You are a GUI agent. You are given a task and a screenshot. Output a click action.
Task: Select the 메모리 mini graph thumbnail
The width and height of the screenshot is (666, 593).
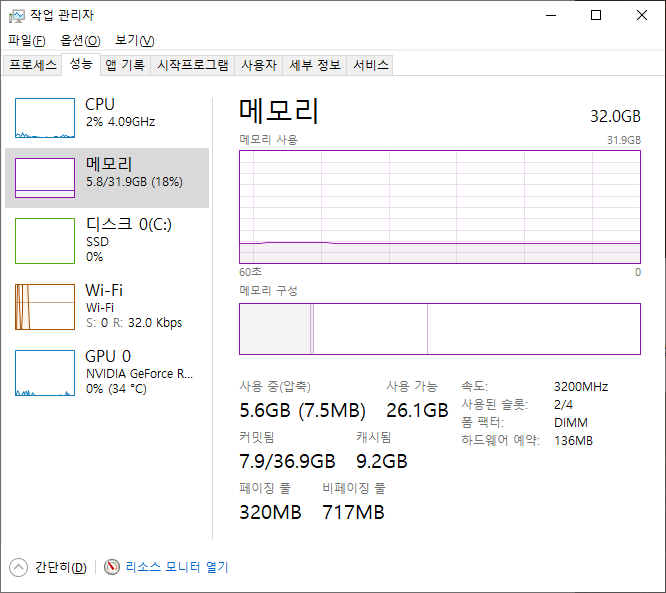click(x=45, y=178)
